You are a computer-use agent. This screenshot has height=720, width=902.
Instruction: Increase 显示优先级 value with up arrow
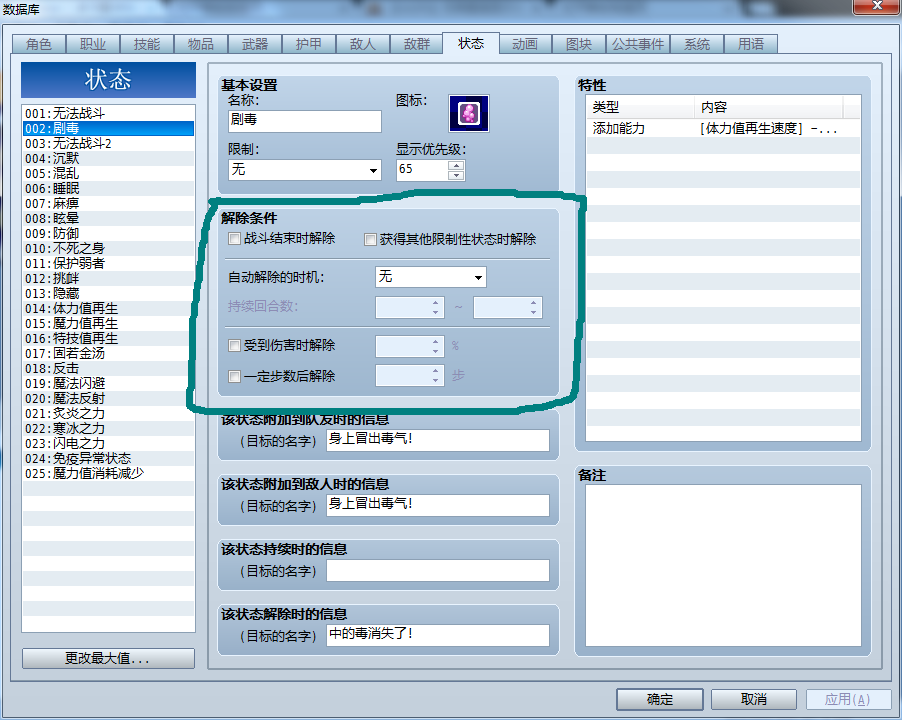pyautogui.click(x=456, y=165)
